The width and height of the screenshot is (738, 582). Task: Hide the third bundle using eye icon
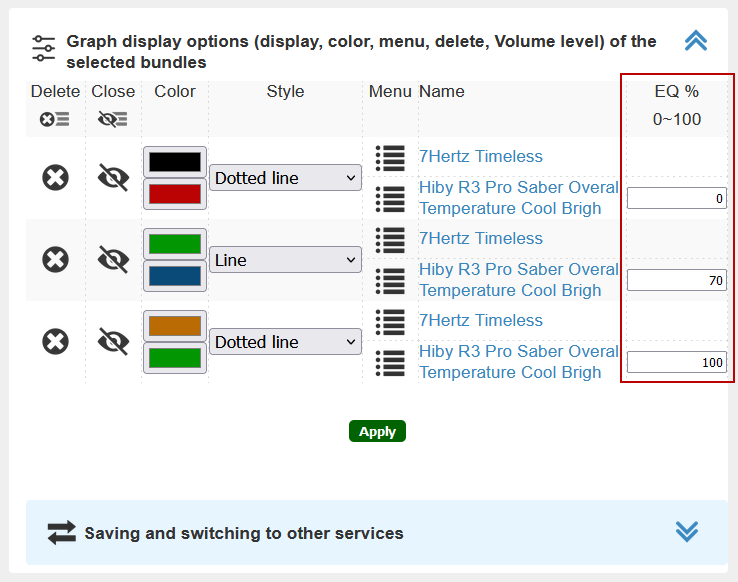coord(113,341)
